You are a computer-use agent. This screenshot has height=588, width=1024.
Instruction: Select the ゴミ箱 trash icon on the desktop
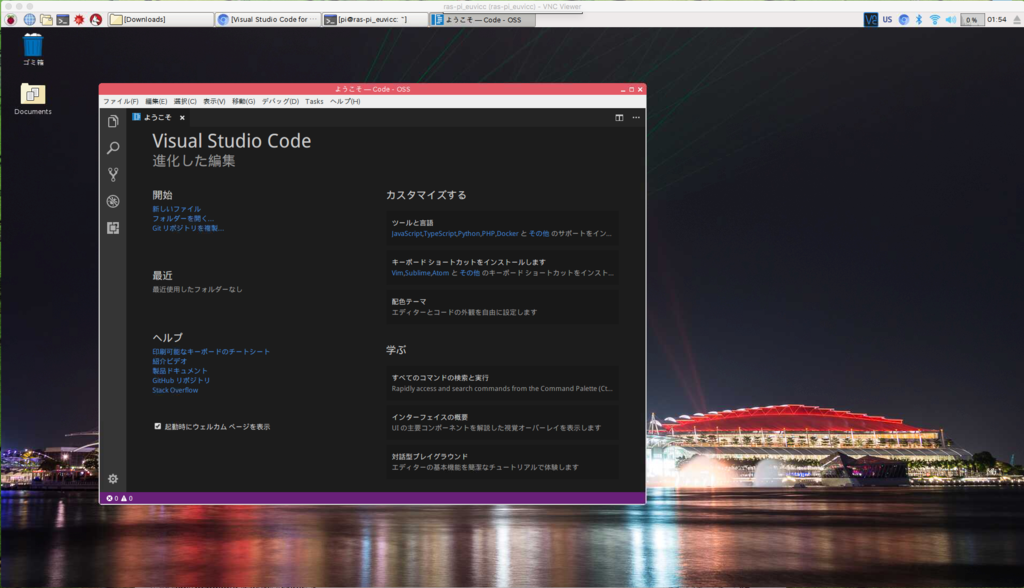[33, 50]
